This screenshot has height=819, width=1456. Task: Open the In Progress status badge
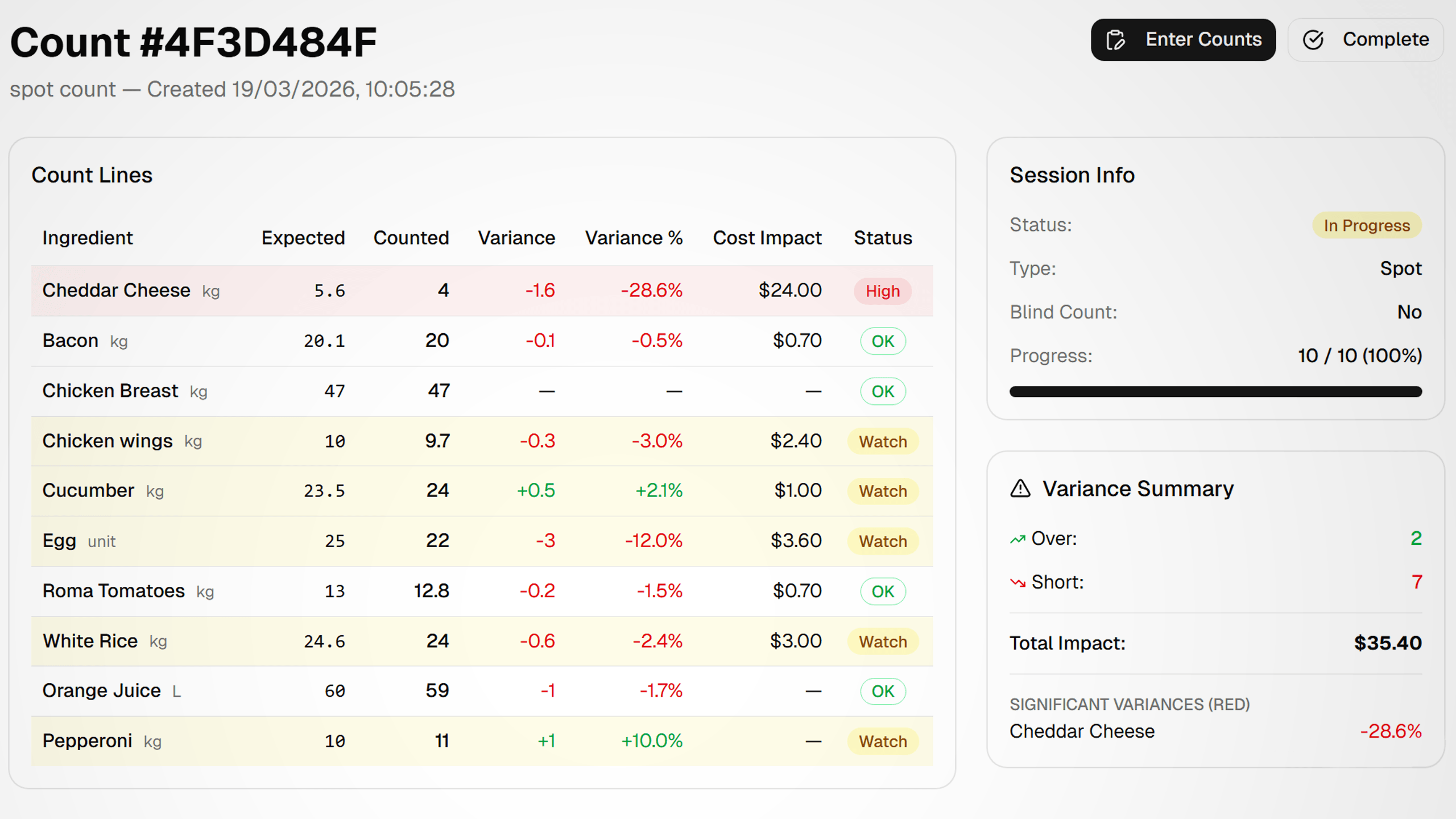1366,225
